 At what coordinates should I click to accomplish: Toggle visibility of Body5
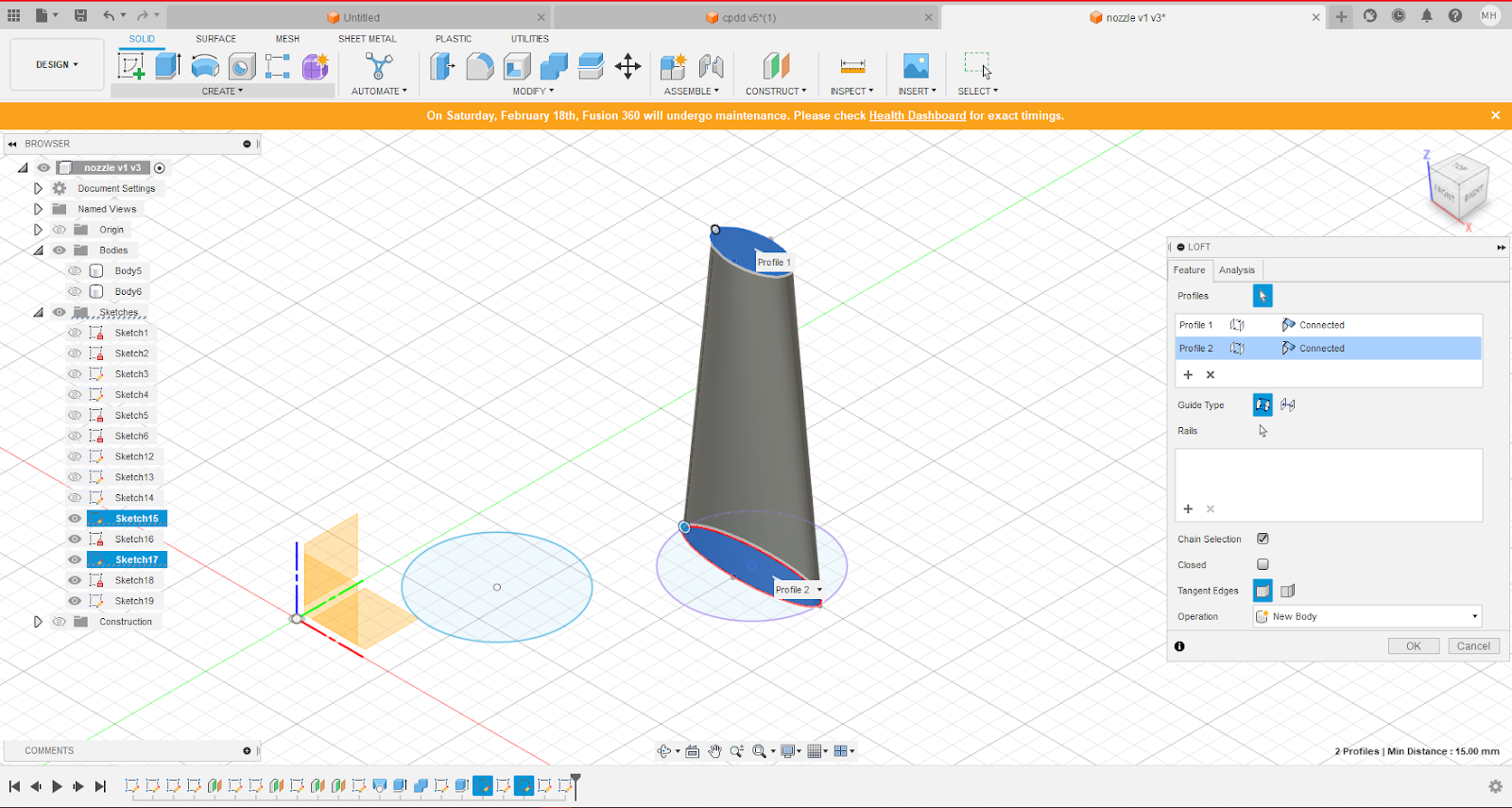[75, 271]
